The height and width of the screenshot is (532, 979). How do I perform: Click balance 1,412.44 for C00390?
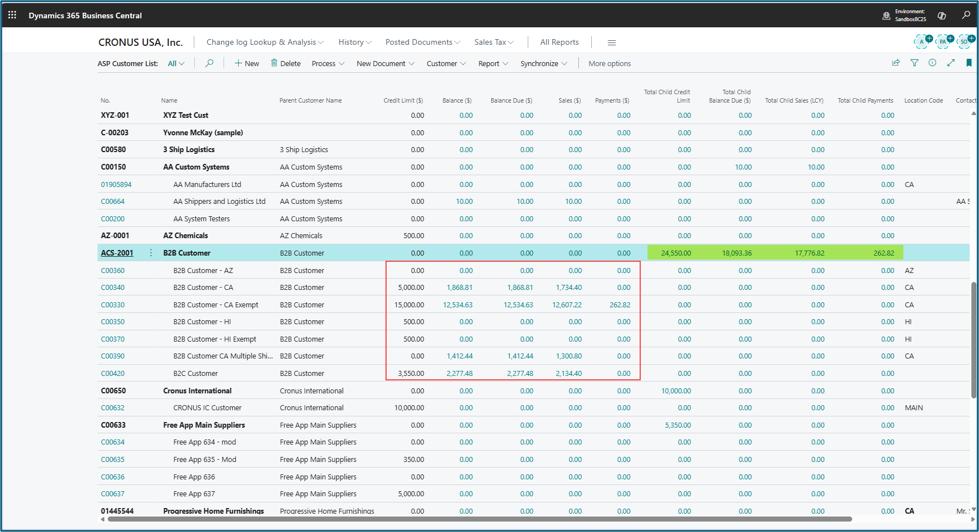(460, 356)
